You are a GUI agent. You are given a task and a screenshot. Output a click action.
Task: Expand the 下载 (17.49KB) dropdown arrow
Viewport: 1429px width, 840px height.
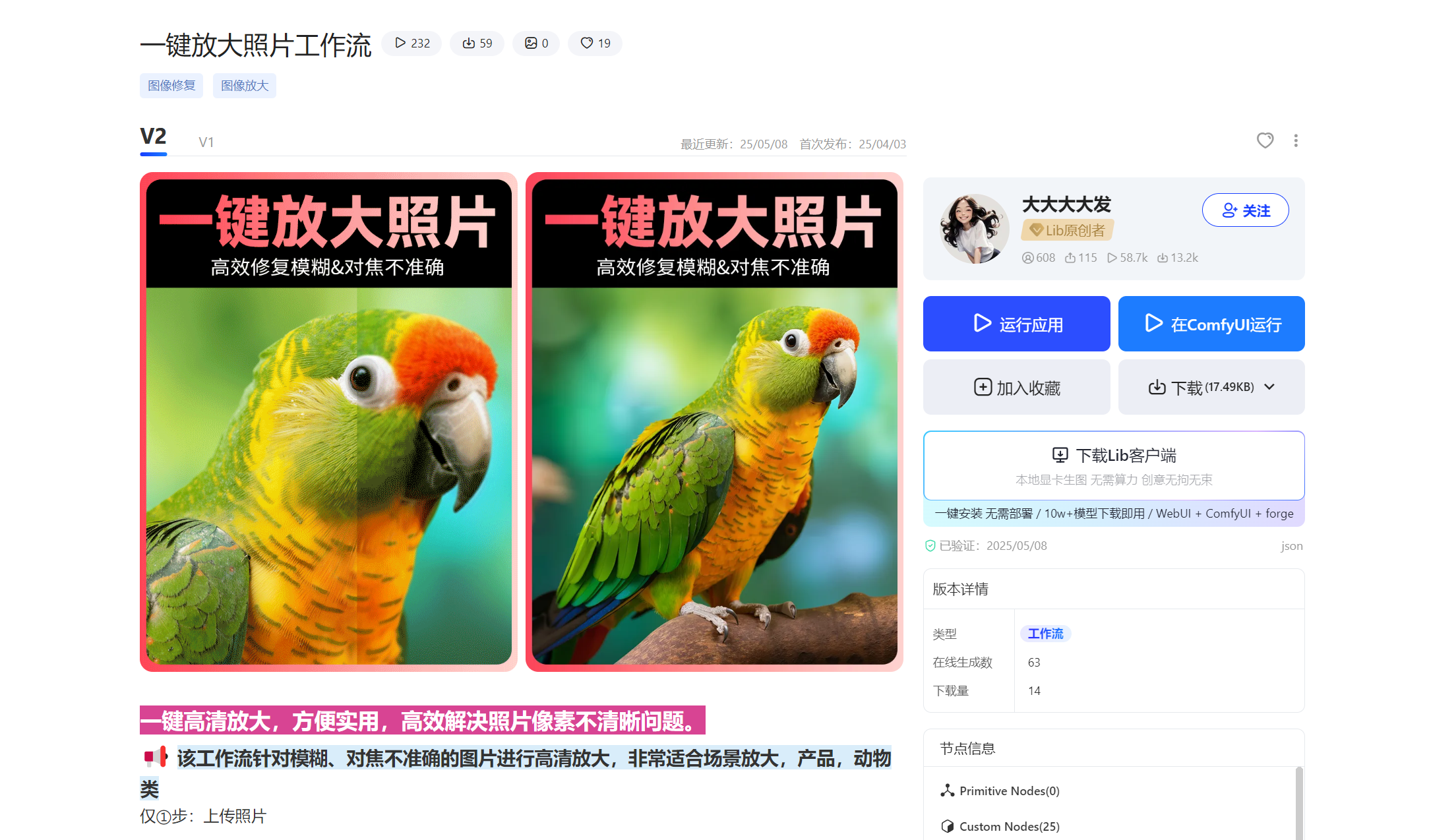tap(1269, 387)
